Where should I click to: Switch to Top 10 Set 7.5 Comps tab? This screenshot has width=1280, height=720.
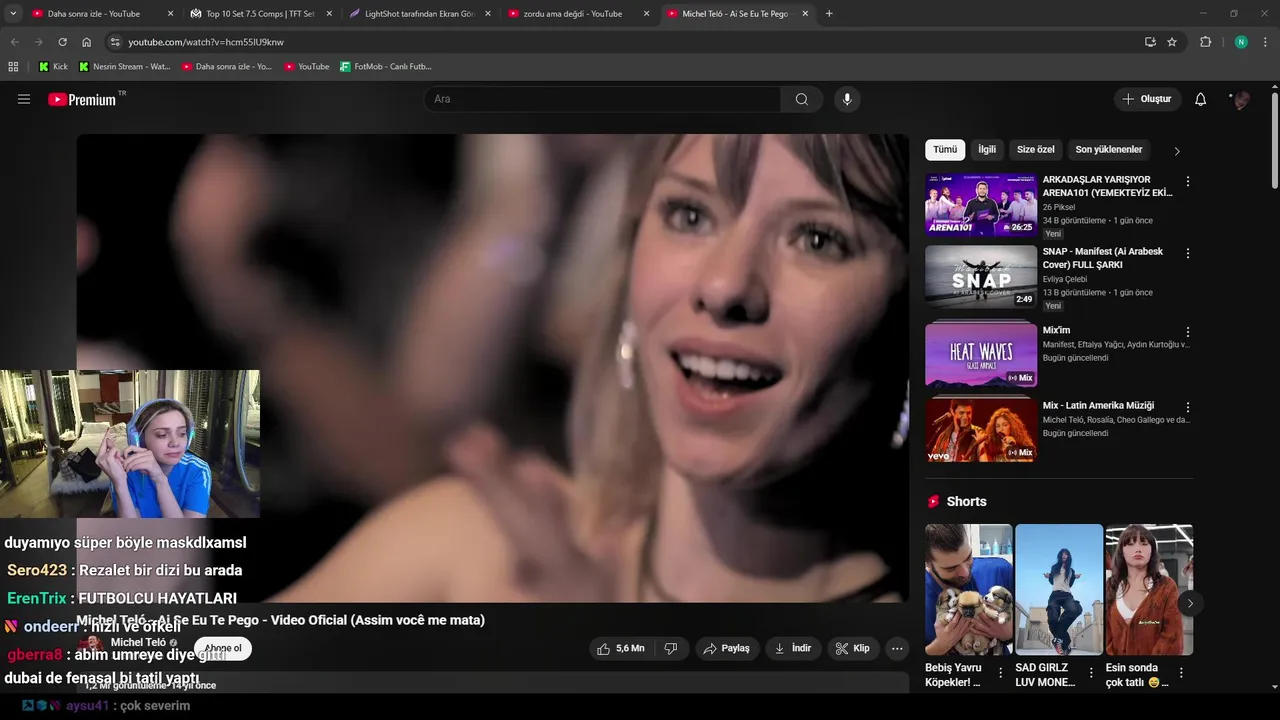259,14
